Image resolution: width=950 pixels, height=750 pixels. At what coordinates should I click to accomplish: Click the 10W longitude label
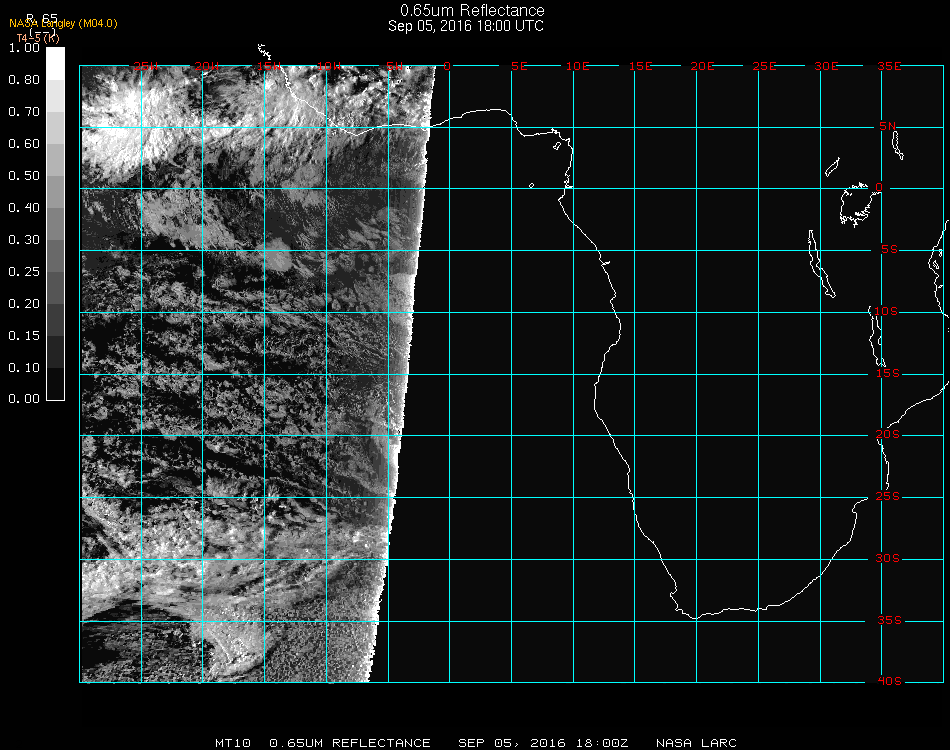coord(329,66)
